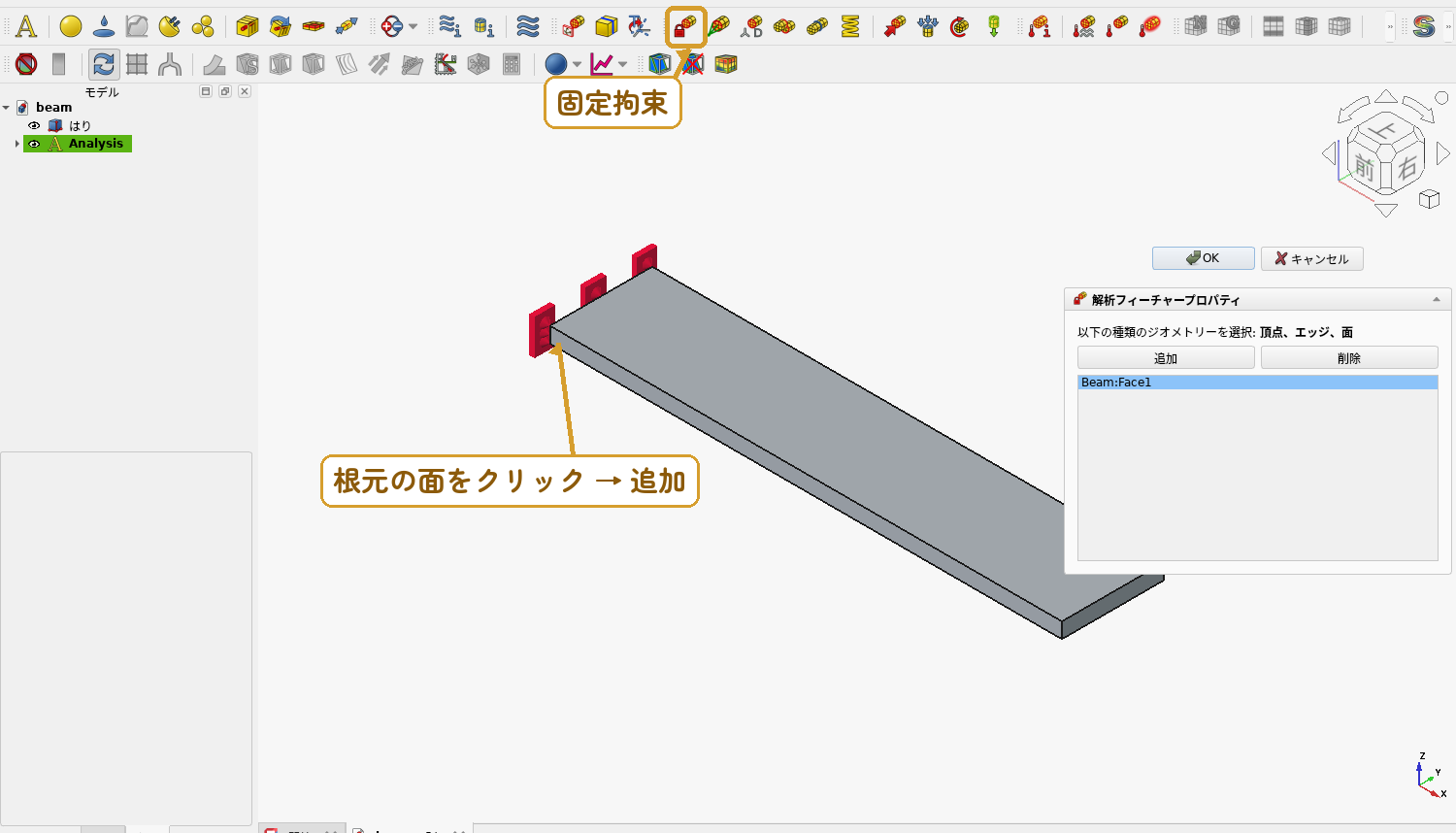The width and height of the screenshot is (1456, 833).
Task: Click the navigation cube left arrow
Action: (1329, 152)
